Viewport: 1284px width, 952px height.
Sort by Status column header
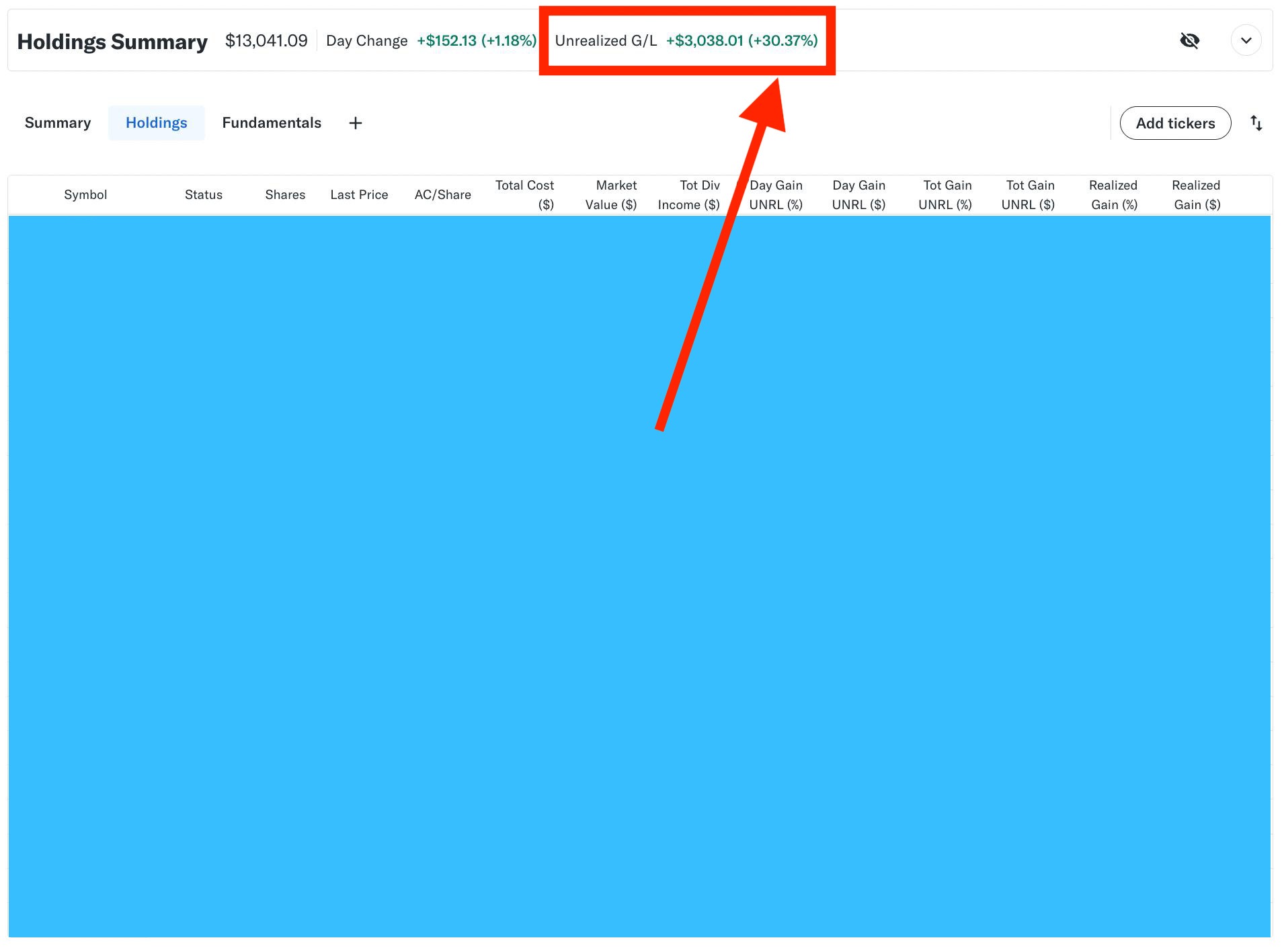tap(203, 195)
